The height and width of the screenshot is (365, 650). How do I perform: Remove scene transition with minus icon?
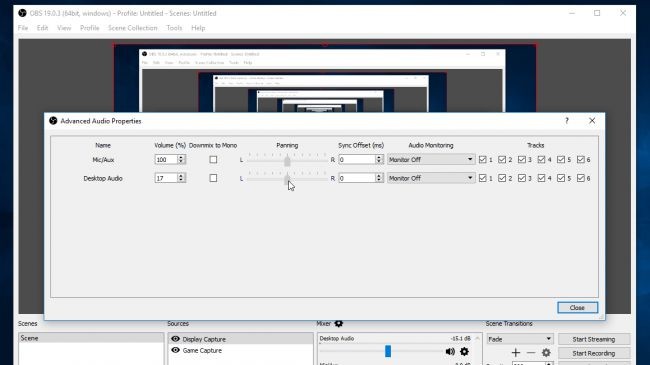[x=531, y=353]
